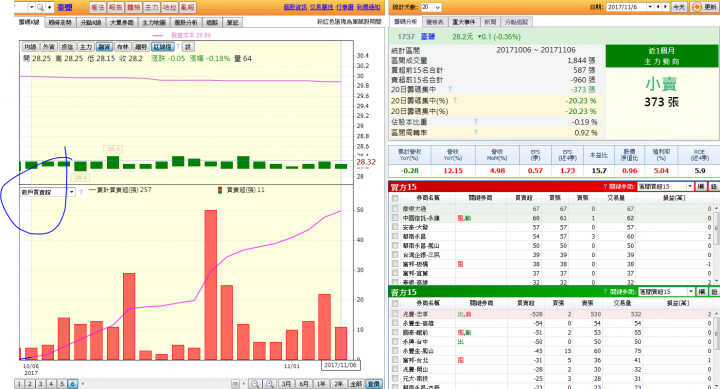Switch to the 個股分析 tab
Image resolution: width=720 pixels, height=389 pixels.
tap(186, 23)
